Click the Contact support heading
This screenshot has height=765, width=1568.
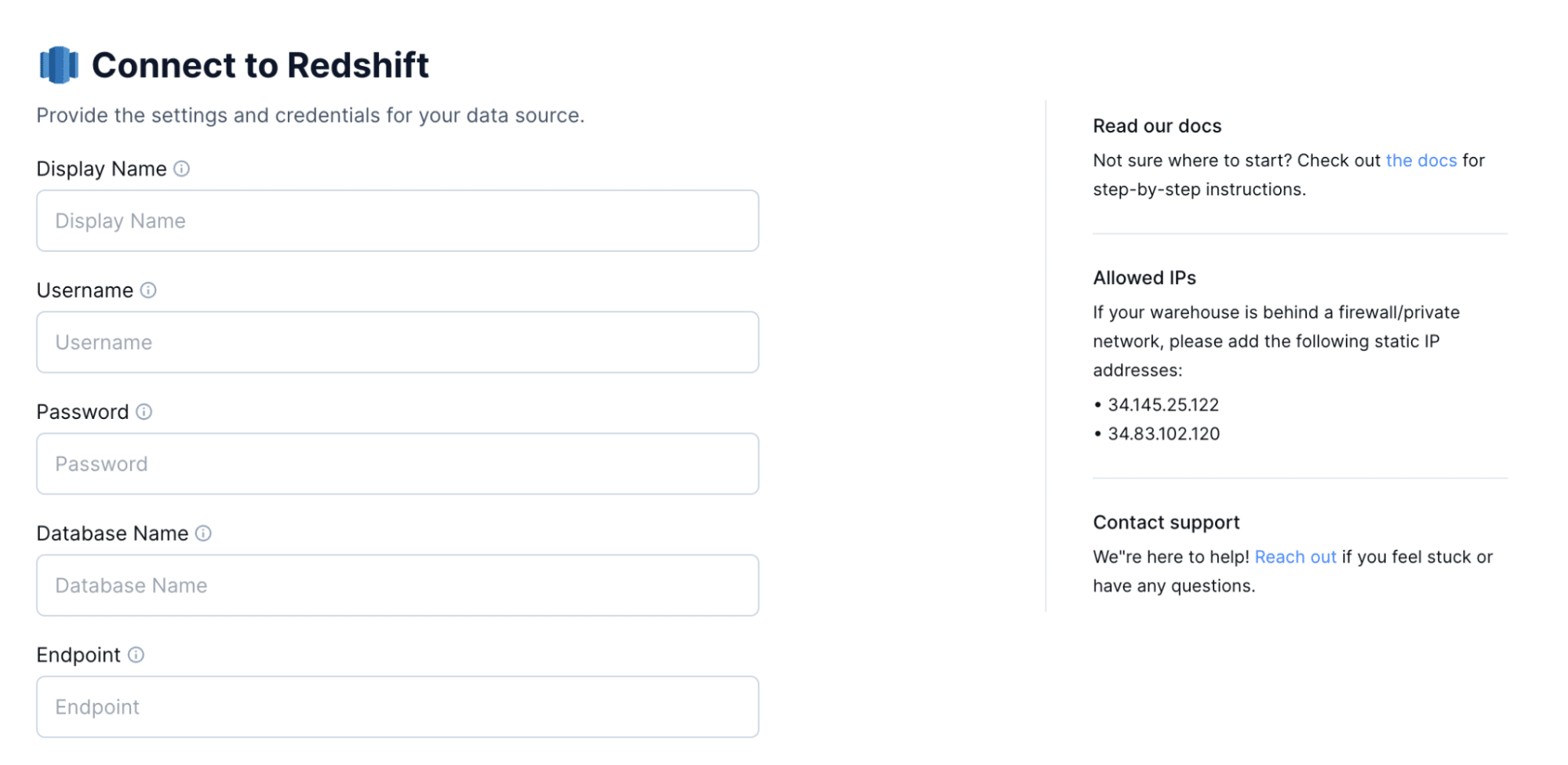1166,522
